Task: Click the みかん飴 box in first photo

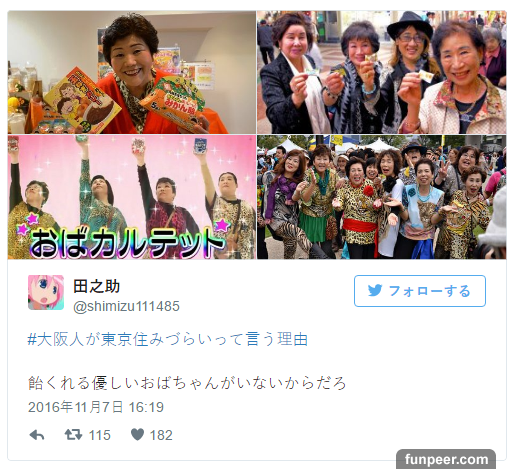Action: (173, 103)
